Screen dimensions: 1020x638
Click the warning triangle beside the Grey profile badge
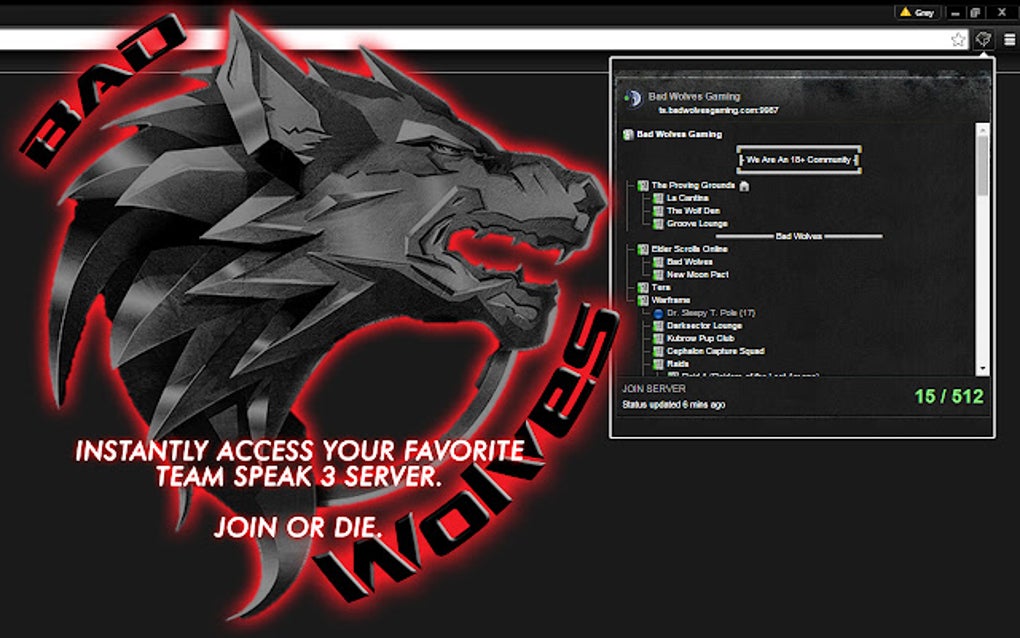point(903,11)
